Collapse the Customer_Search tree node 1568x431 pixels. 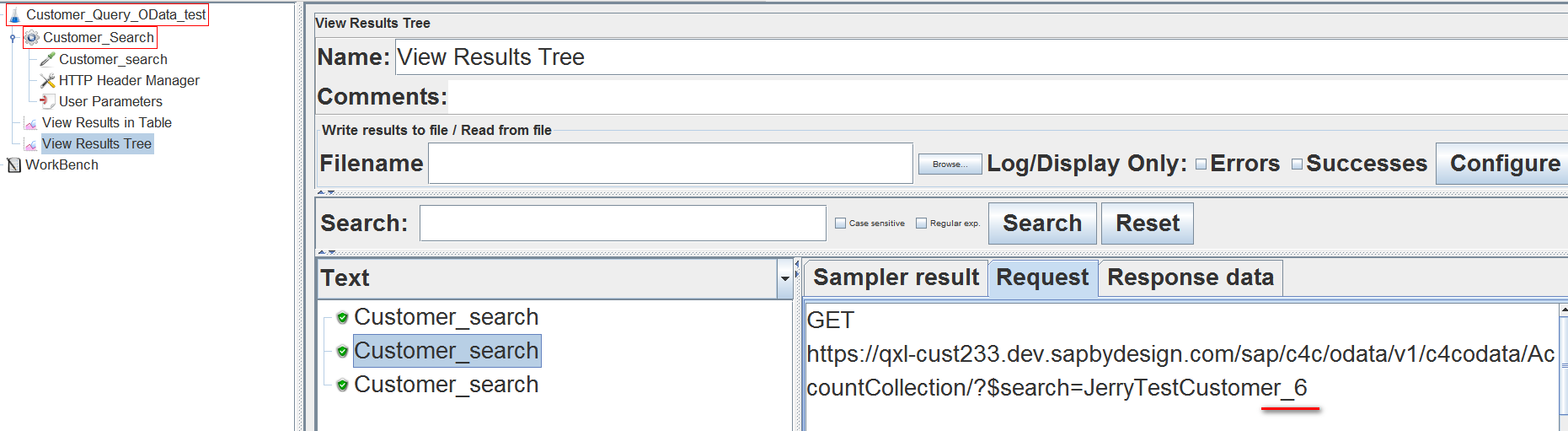tap(13, 38)
